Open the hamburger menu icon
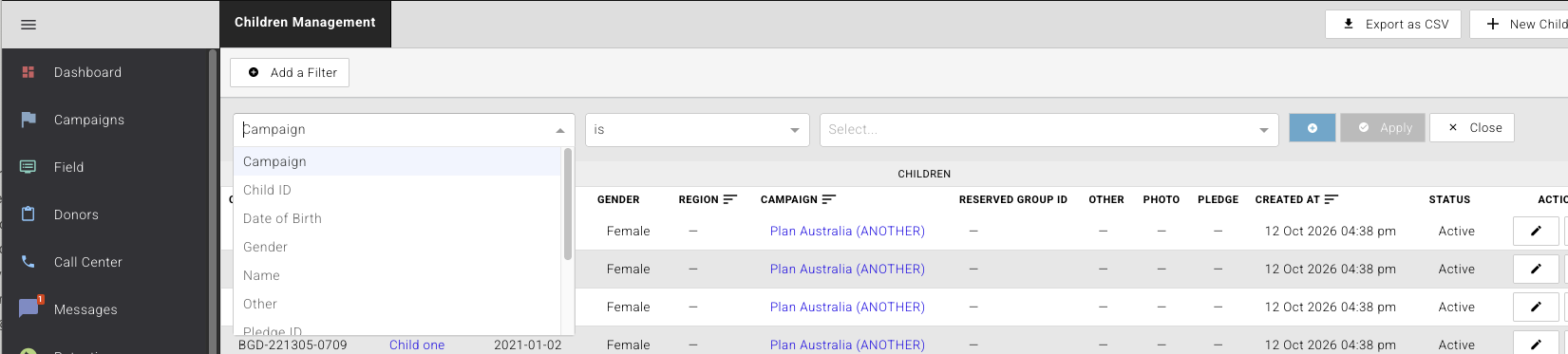Screen dimensions: 1568x354 (28, 25)
